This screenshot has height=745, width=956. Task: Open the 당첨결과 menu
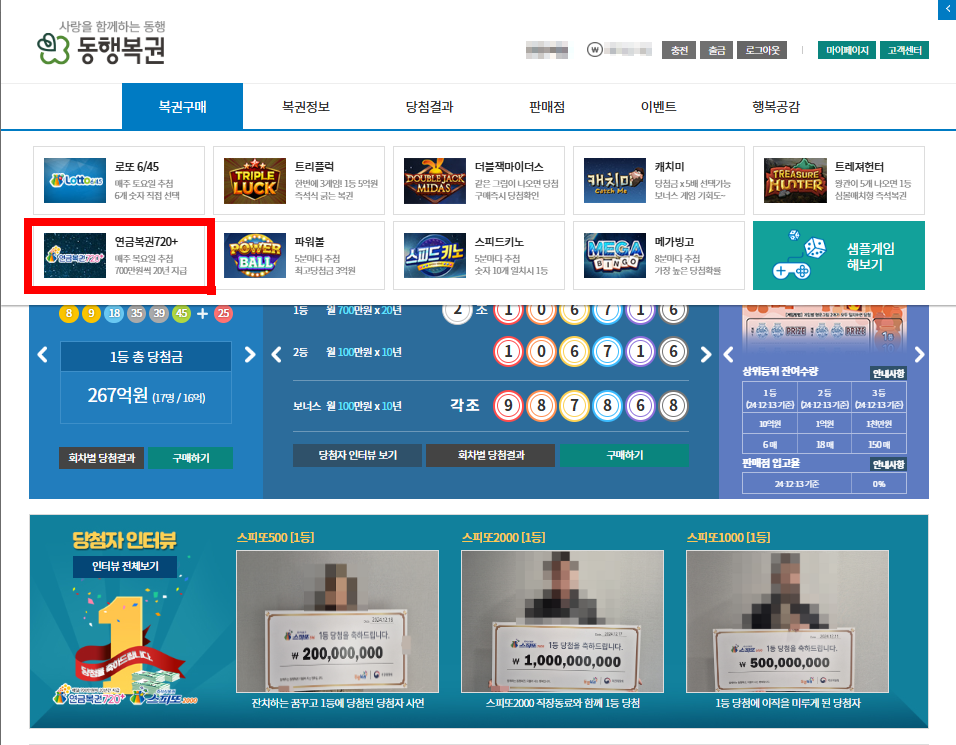pyautogui.click(x=430, y=107)
